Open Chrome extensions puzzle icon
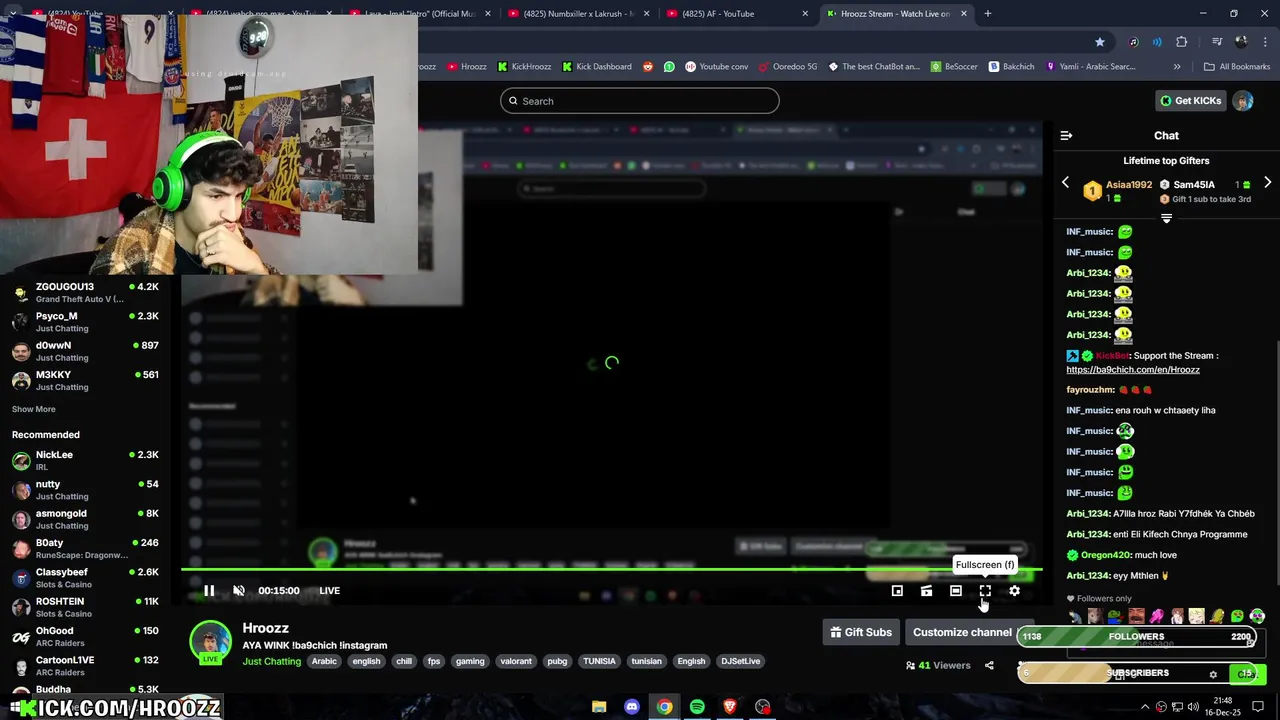 click(1181, 42)
